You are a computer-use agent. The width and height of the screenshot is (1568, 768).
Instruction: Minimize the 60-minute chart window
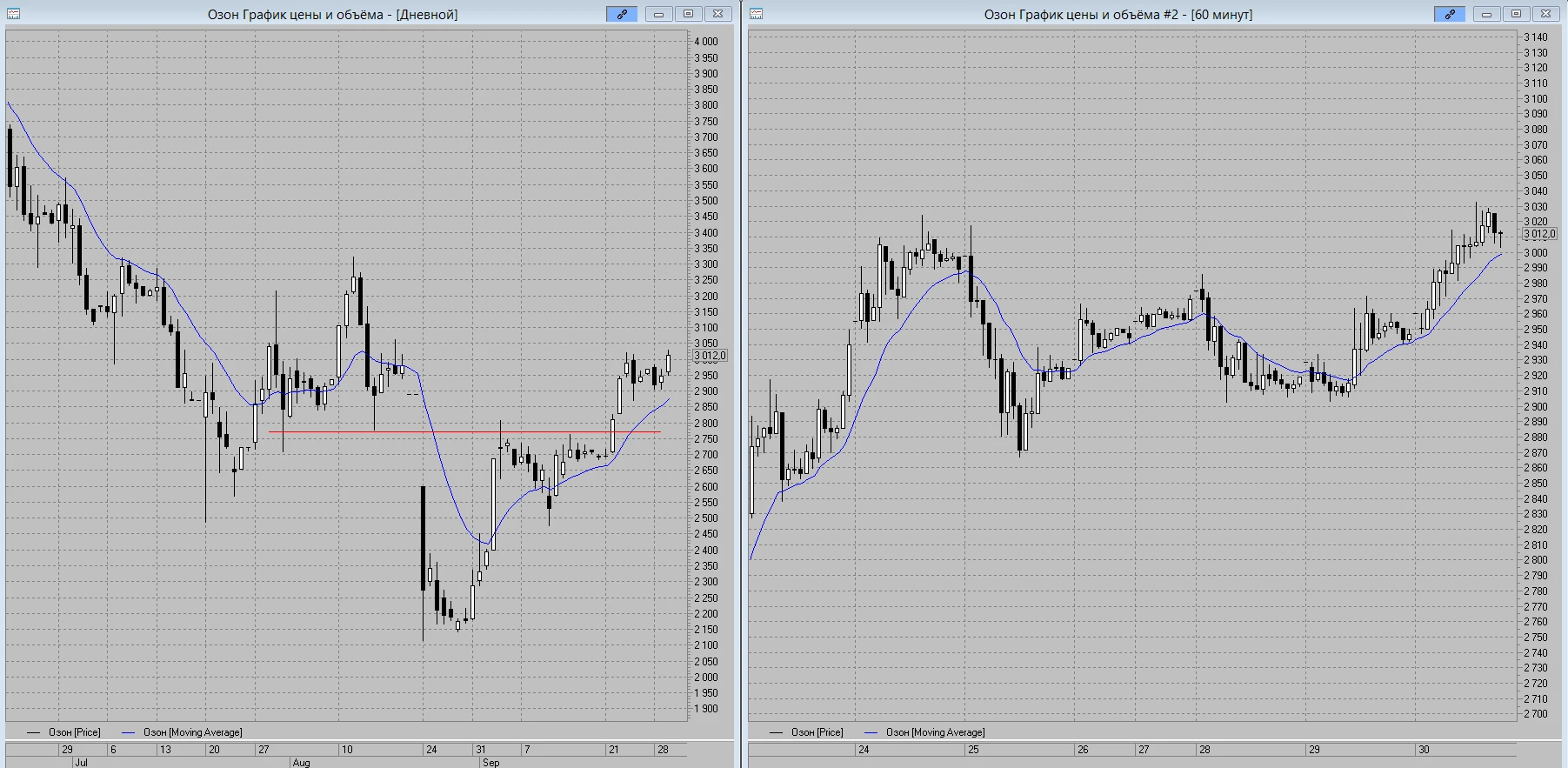click(x=1487, y=14)
